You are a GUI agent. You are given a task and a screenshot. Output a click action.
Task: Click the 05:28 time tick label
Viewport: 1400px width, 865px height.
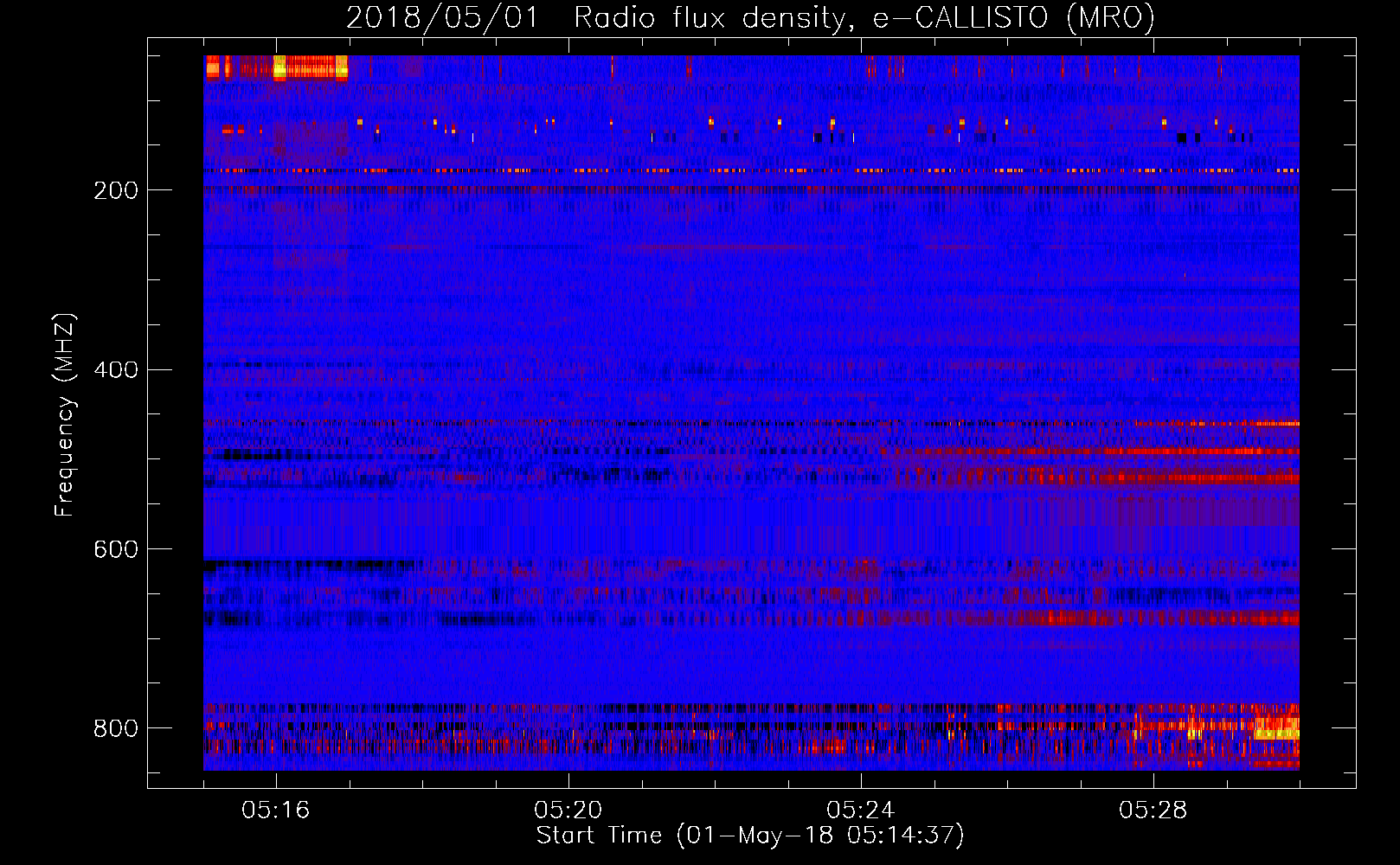[x=1153, y=811]
